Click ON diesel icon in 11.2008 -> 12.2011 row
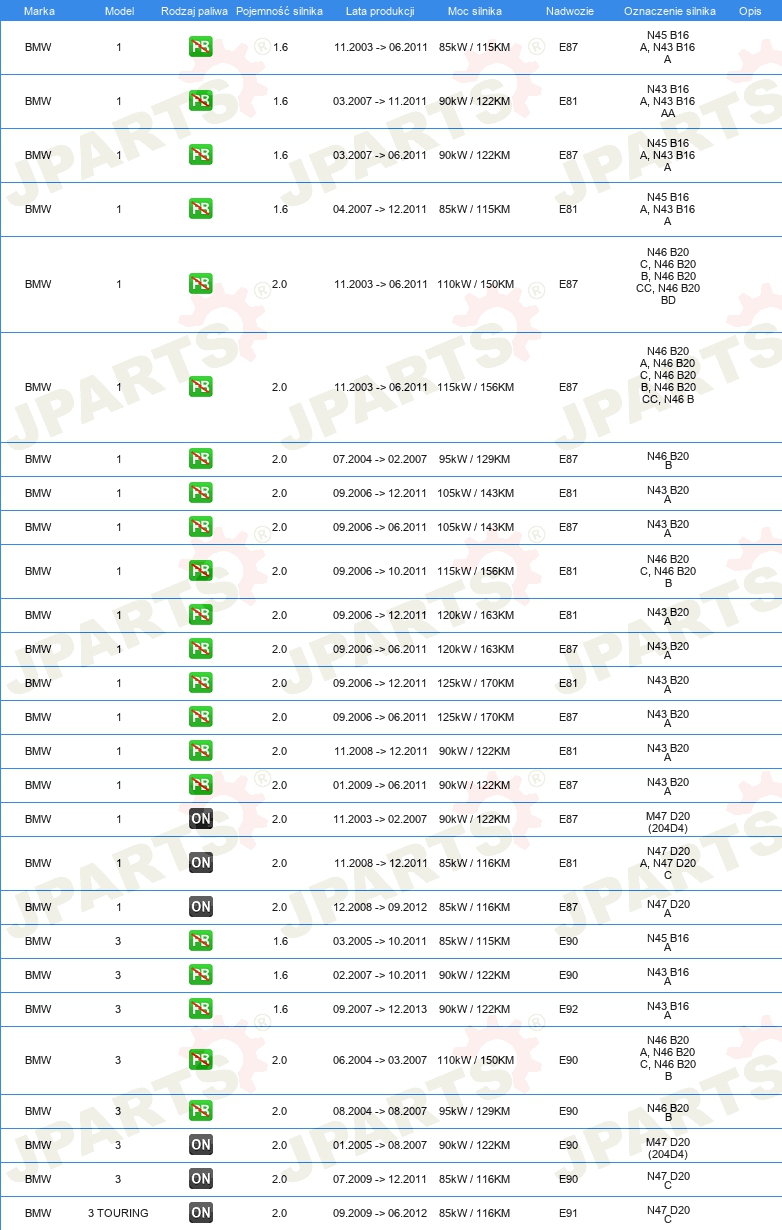The height and width of the screenshot is (1230, 782). coord(201,863)
